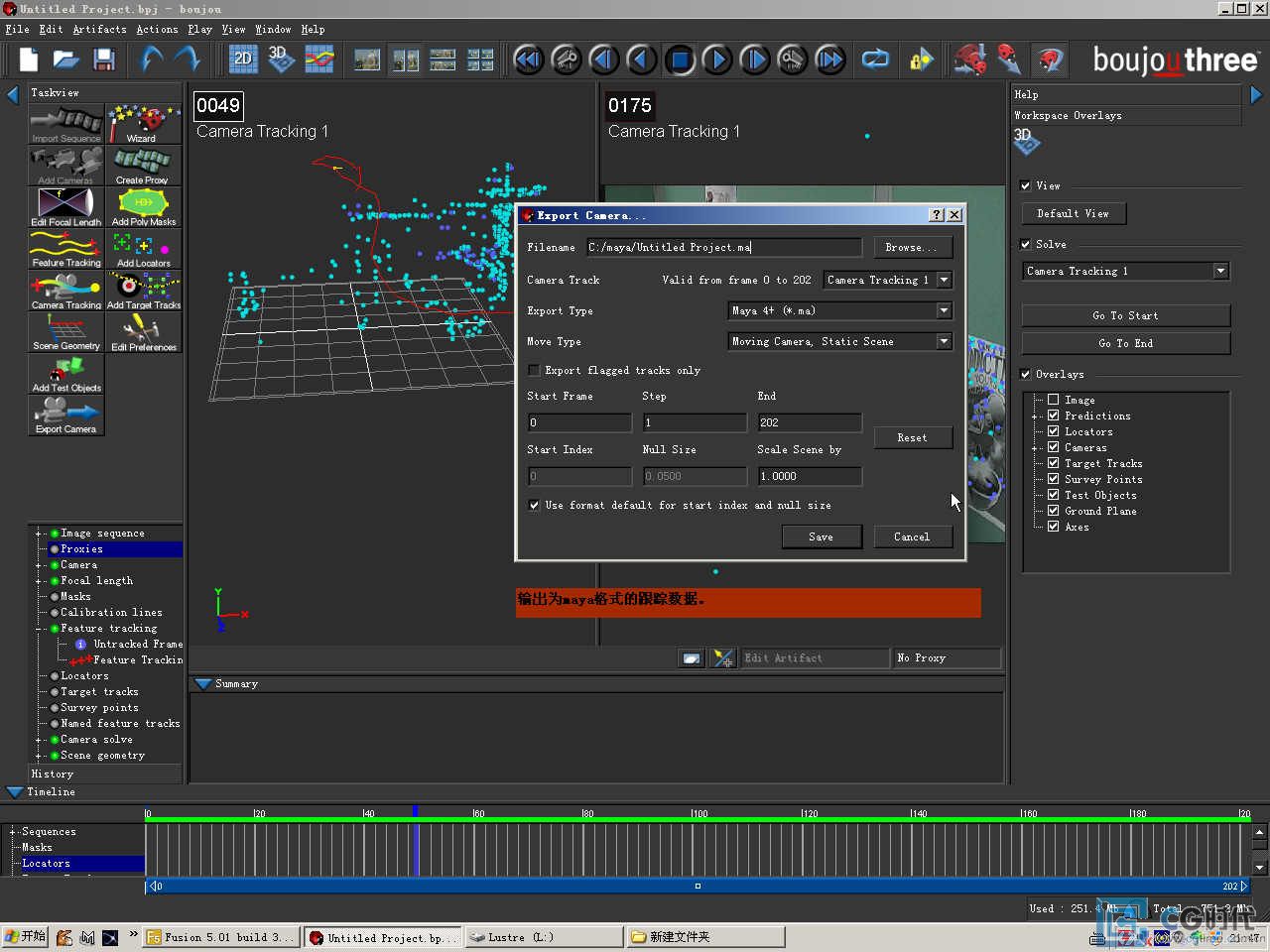This screenshot has width=1270, height=952.
Task: Click the Undo arrow icon
Action: [x=151, y=59]
